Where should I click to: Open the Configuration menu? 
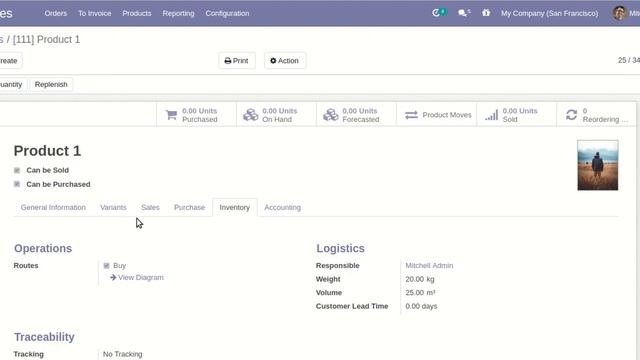tap(227, 13)
